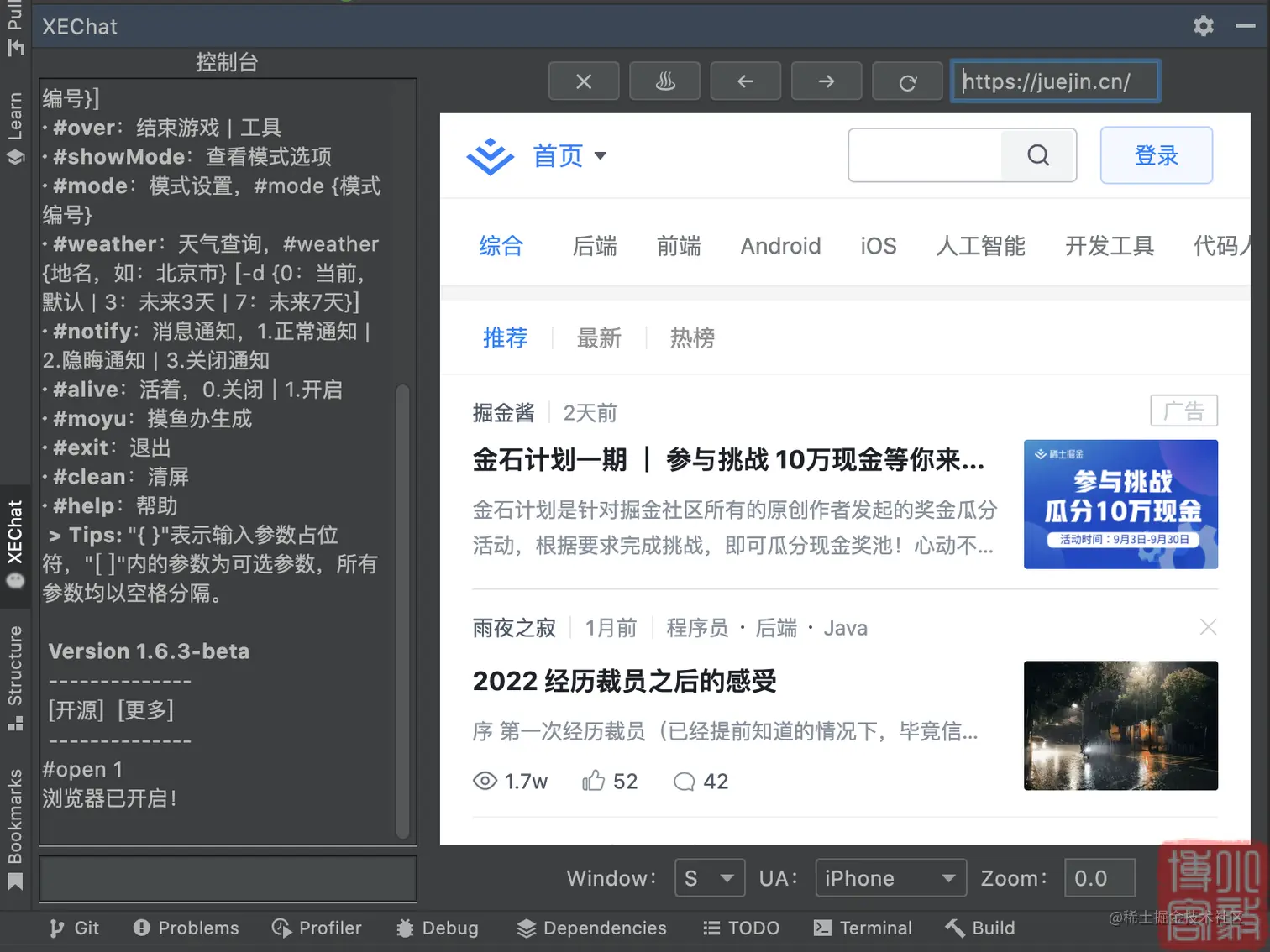Click the magnifier search icon on Juejin
This screenshot has height=952, width=1270.
(x=1038, y=155)
